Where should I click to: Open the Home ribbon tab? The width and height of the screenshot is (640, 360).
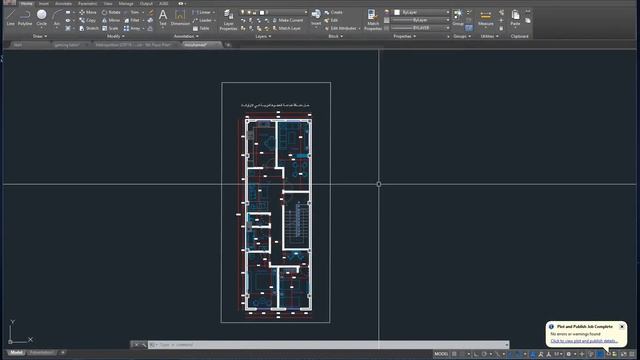point(26,3)
